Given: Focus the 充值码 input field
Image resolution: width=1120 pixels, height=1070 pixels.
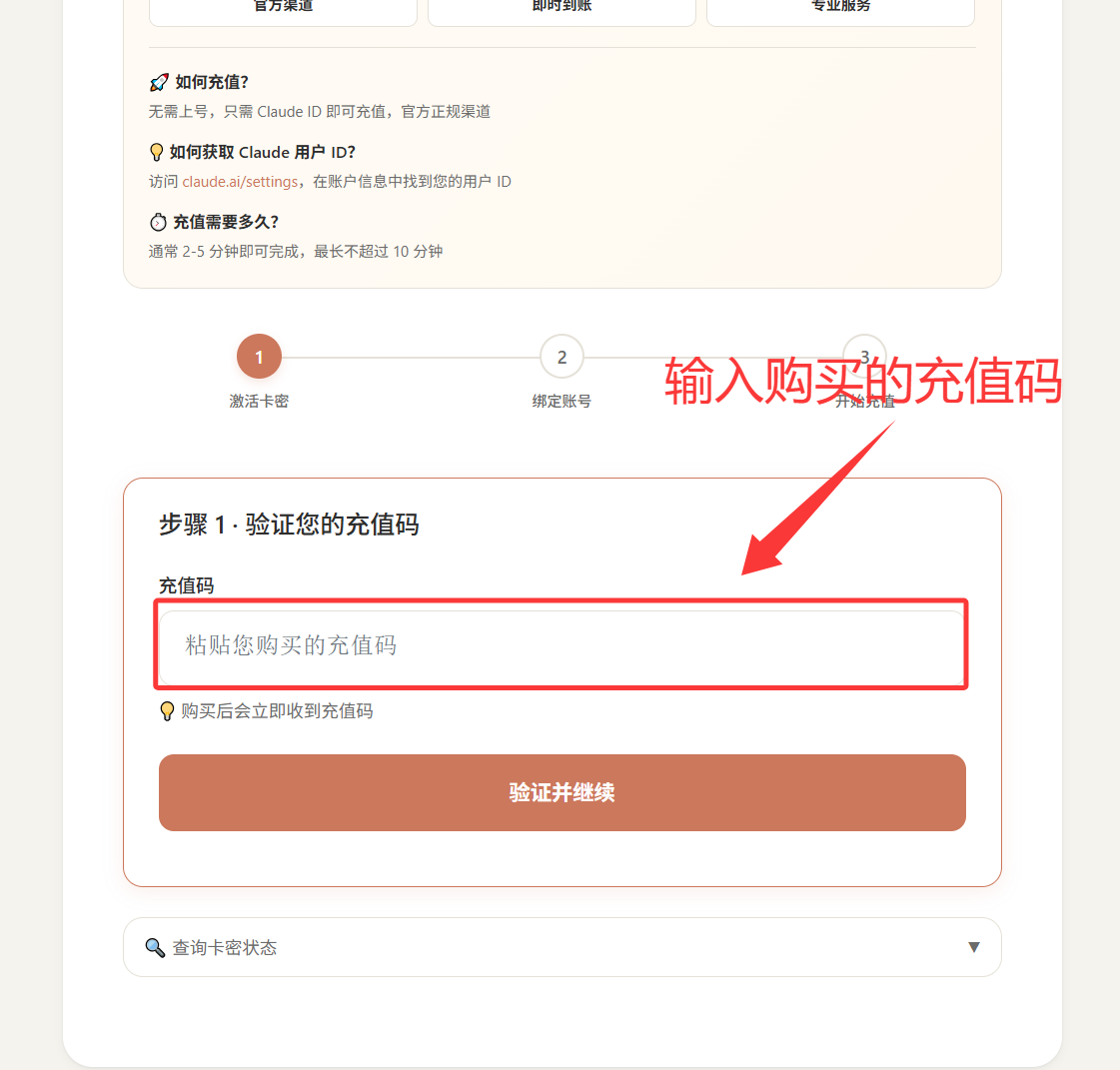Looking at the screenshot, I should [562, 645].
